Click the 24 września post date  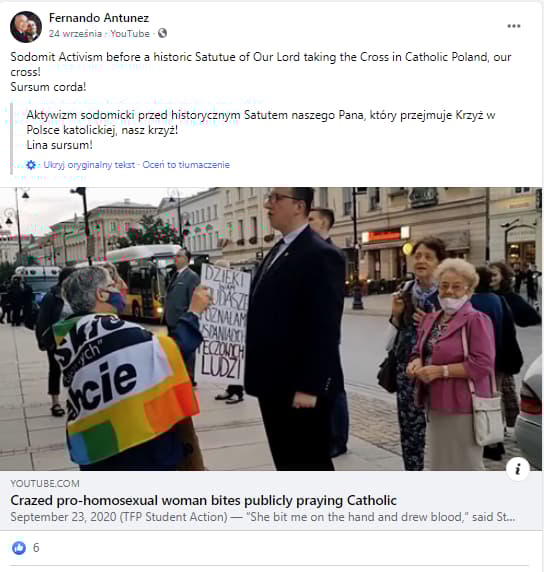75,34
